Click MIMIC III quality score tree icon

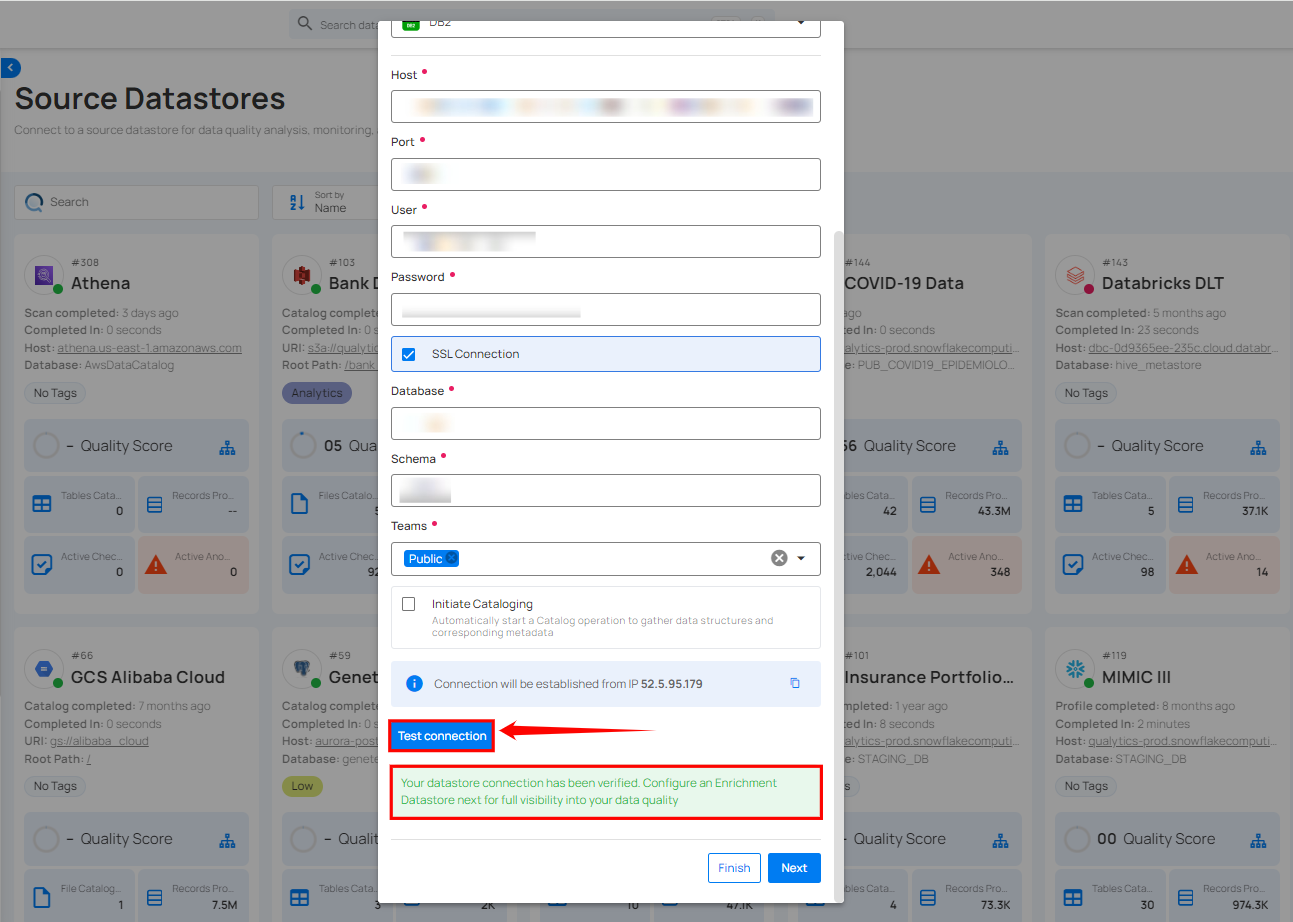pos(1258,840)
